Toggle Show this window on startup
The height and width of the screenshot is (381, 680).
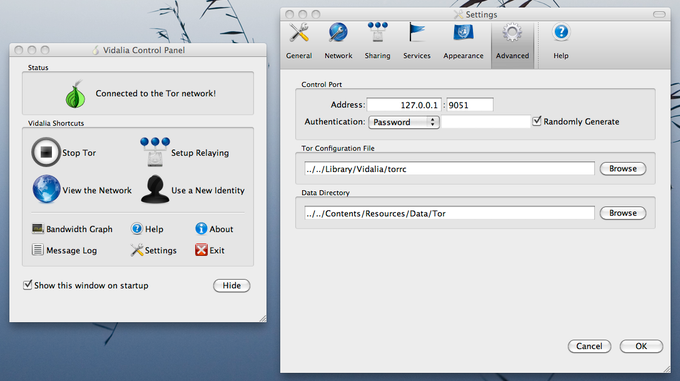point(28,285)
